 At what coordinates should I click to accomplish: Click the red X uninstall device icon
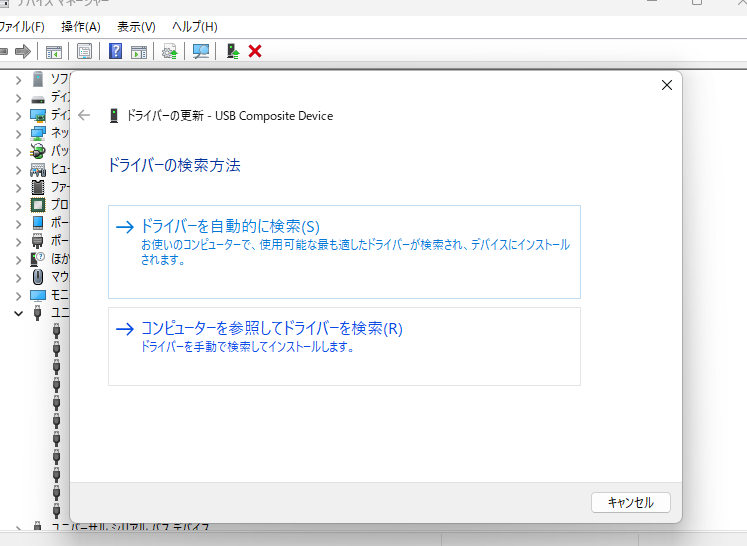(255, 51)
